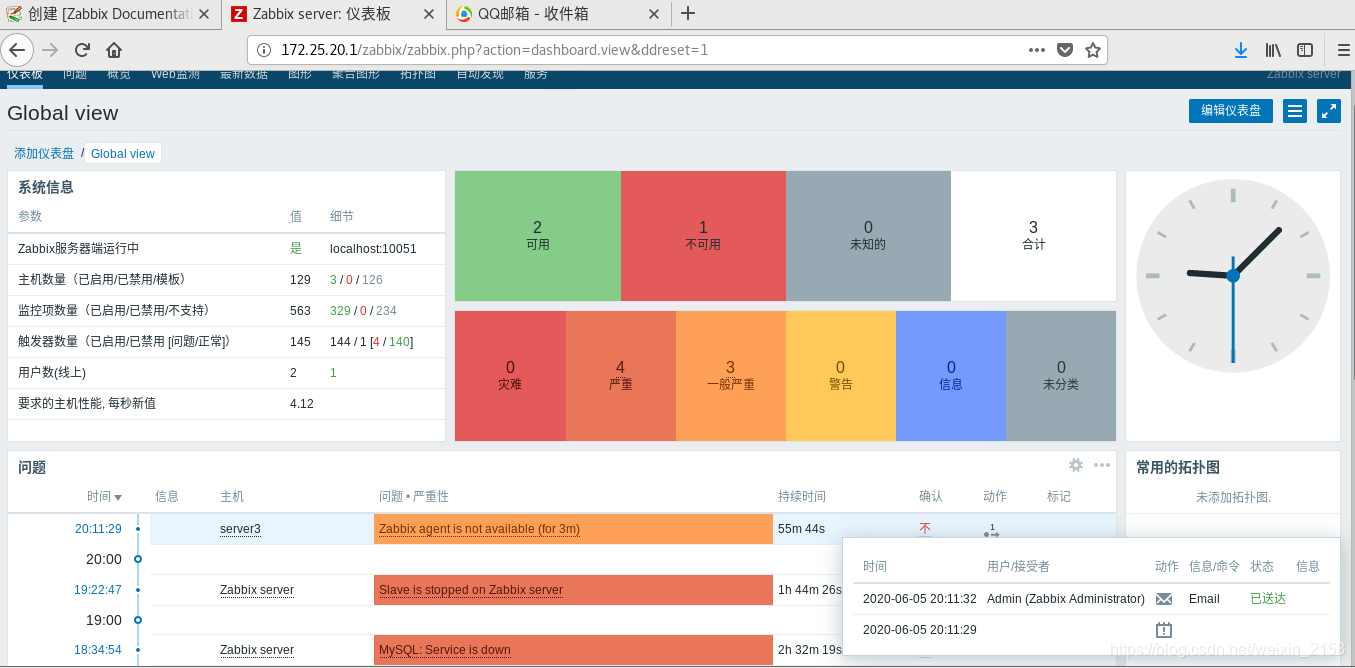Screen dimensions: 1355x668
Task: Open the Problems widget gear settings
Action: coord(1076,465)
